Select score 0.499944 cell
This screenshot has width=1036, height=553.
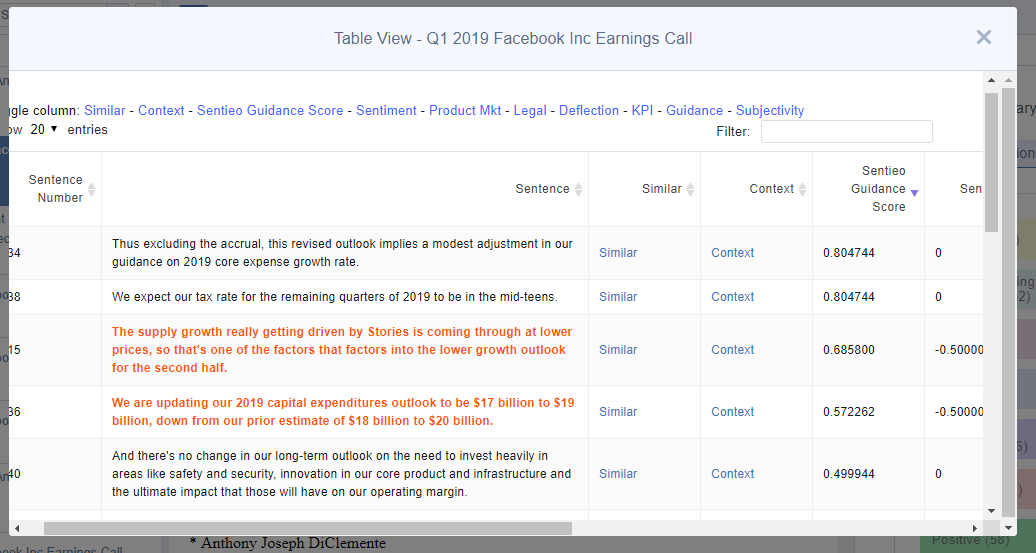[x=868, y=474]
